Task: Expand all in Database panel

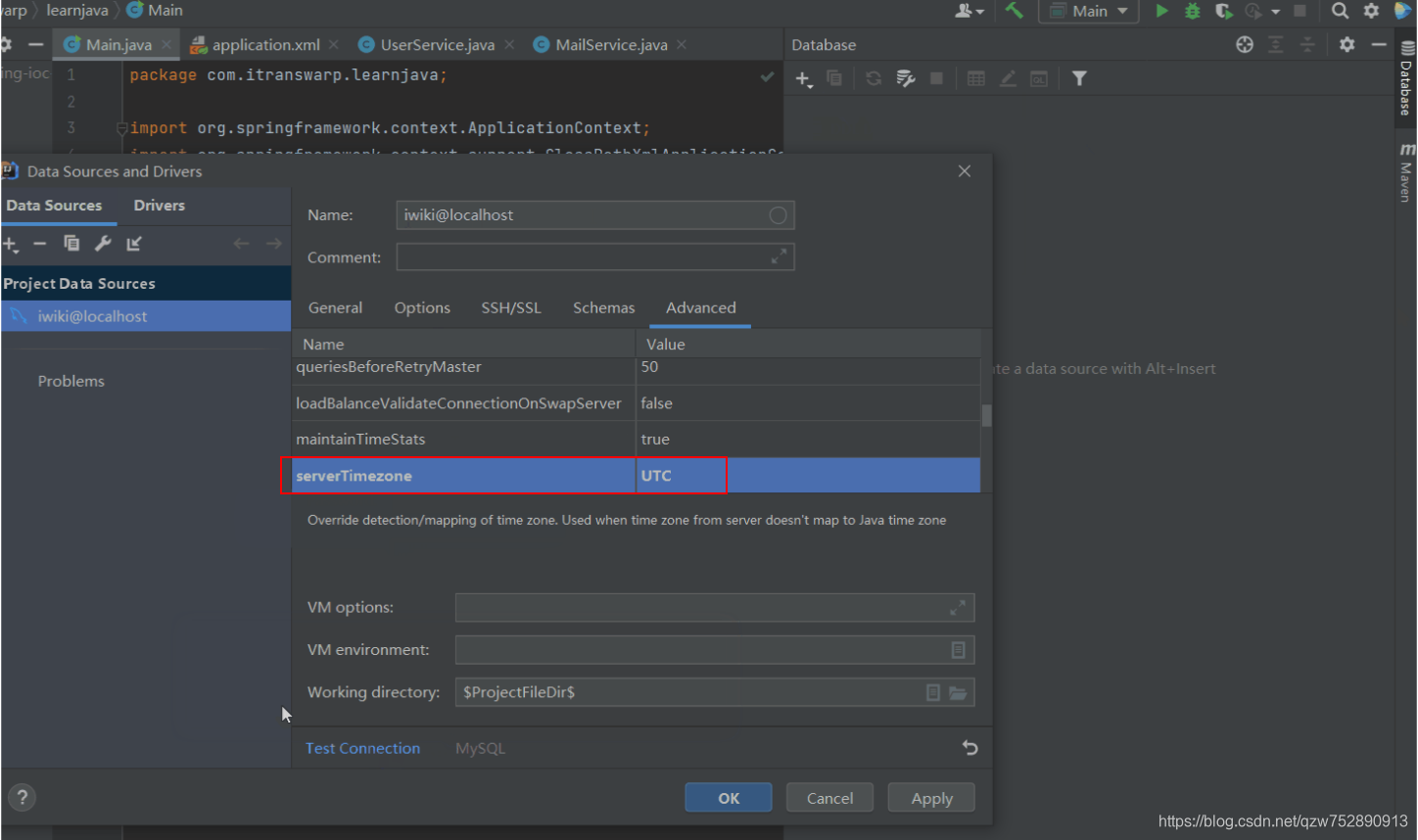Action: coord(1276,44)
